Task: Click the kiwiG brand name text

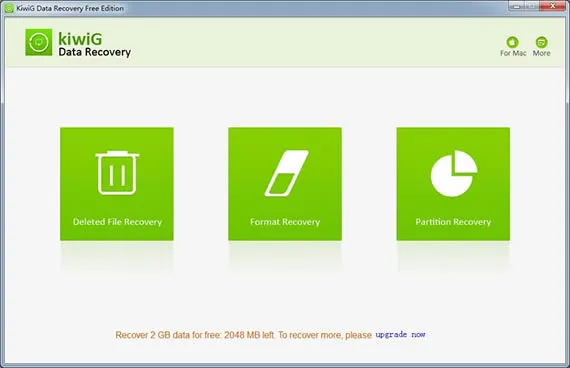Action: (80, 39)
